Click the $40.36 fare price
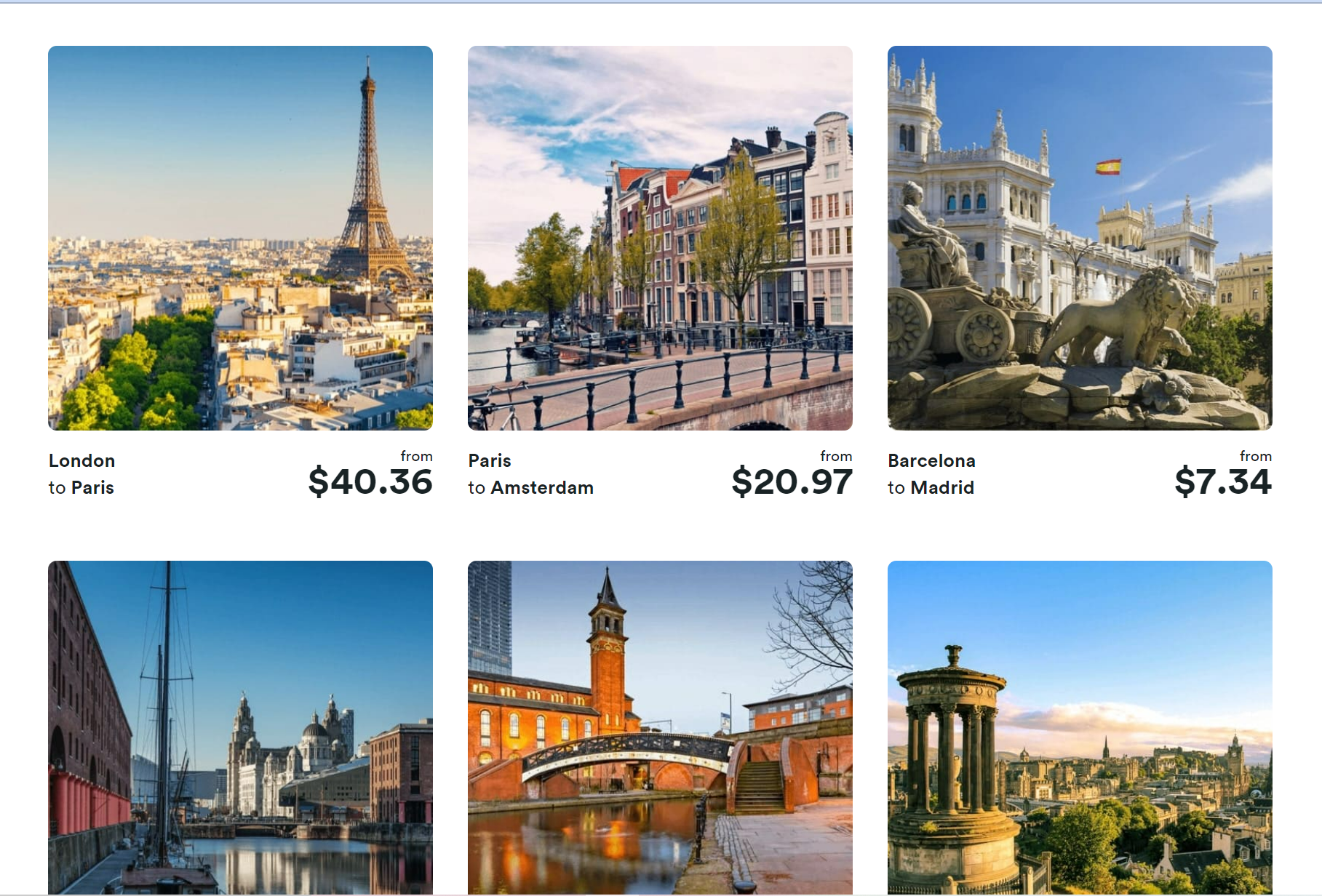Viewport: 1322px width, 896px height. tap(370, 481)
